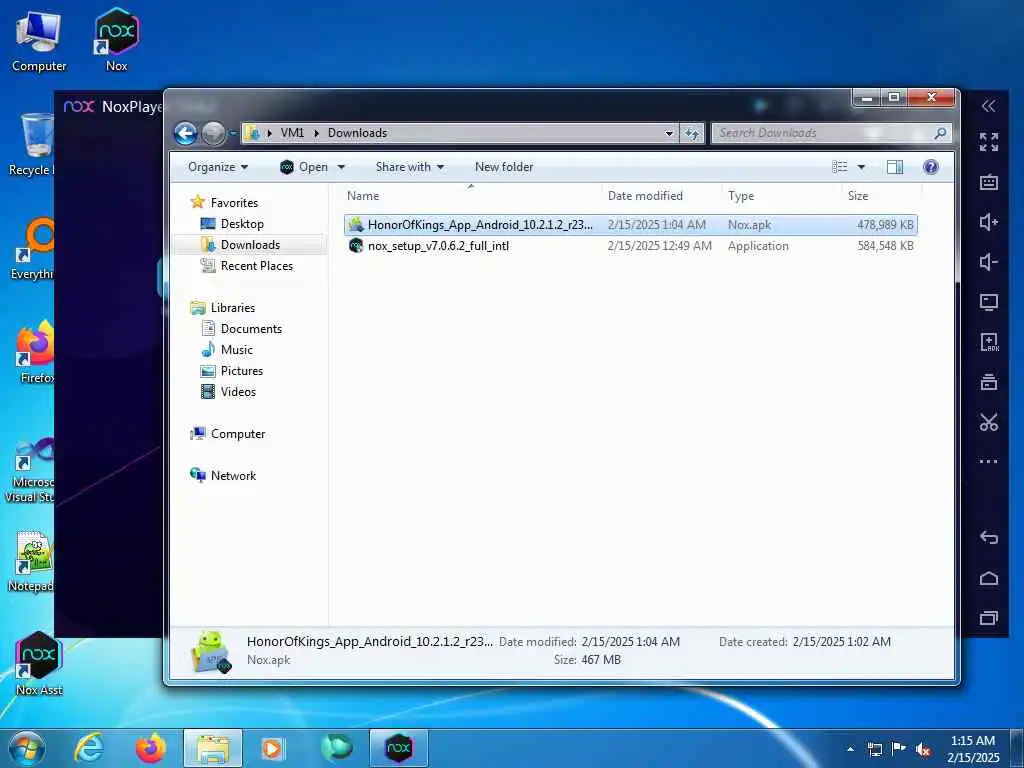The height and width of the screenshot is (768, 1024).
Task: Open Windows Media Player from taskbar
Action: coord(272,748)
